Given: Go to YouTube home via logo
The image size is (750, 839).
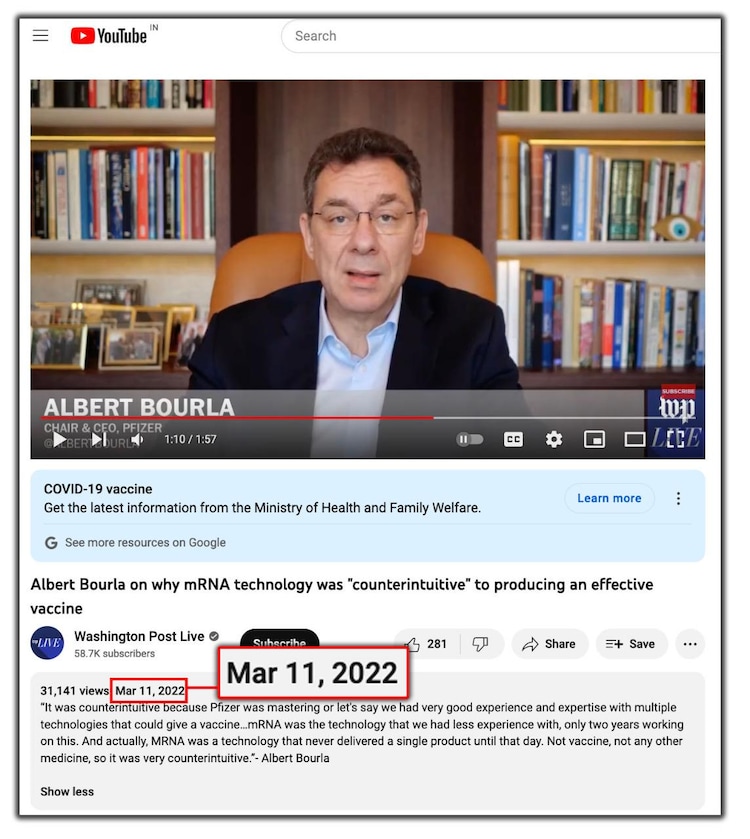Looking at the screenshot, I should 109,36.
